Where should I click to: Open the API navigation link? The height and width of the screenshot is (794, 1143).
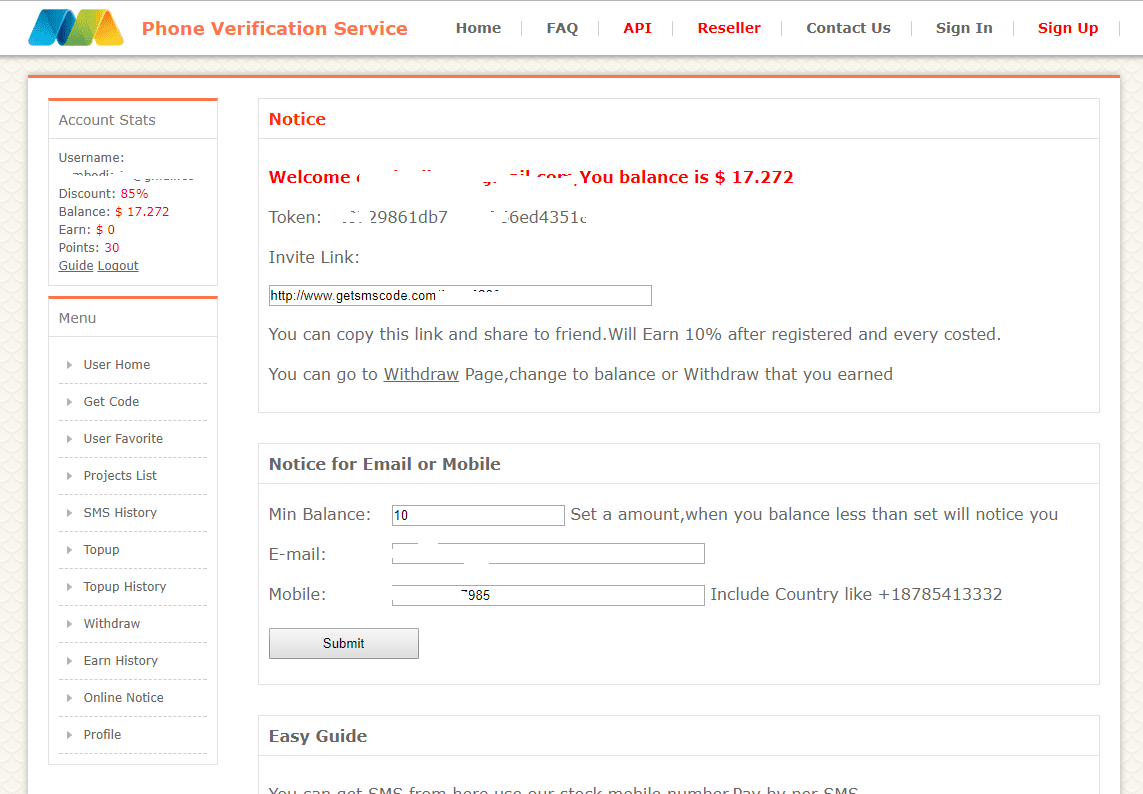pos(637,28)
